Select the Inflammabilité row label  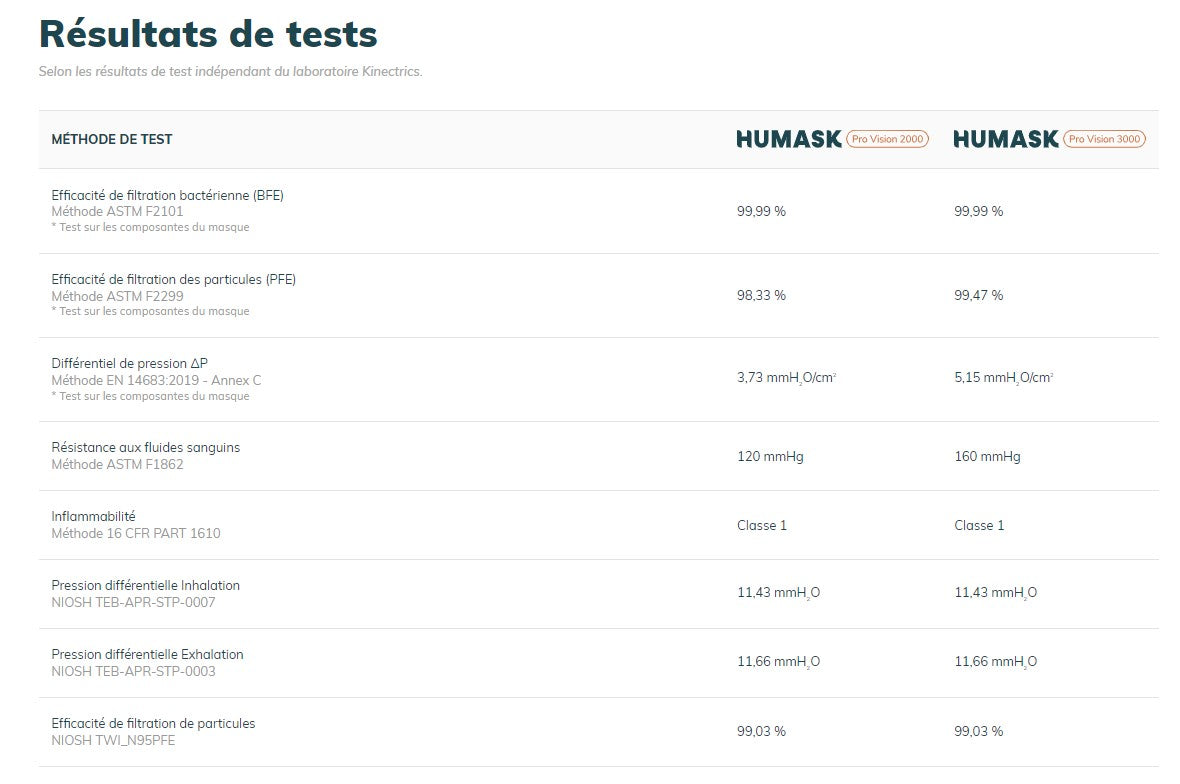93,516
